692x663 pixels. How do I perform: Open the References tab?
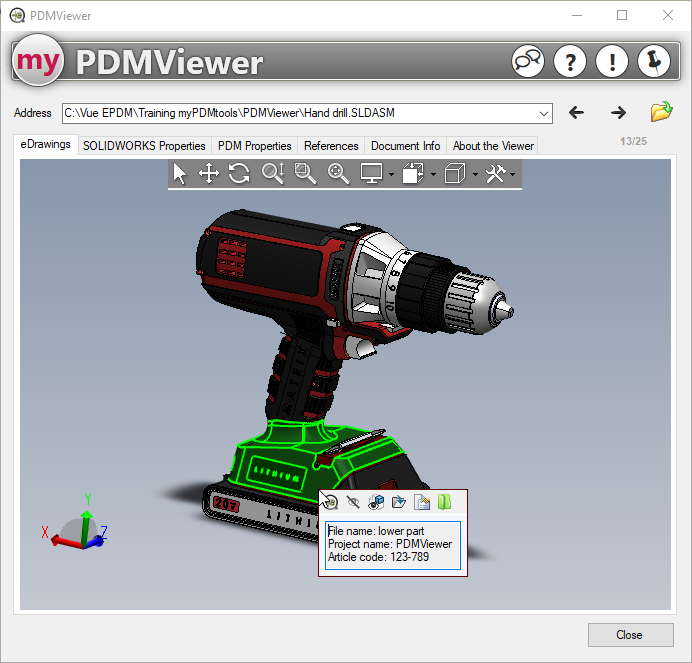coord(331,146)
